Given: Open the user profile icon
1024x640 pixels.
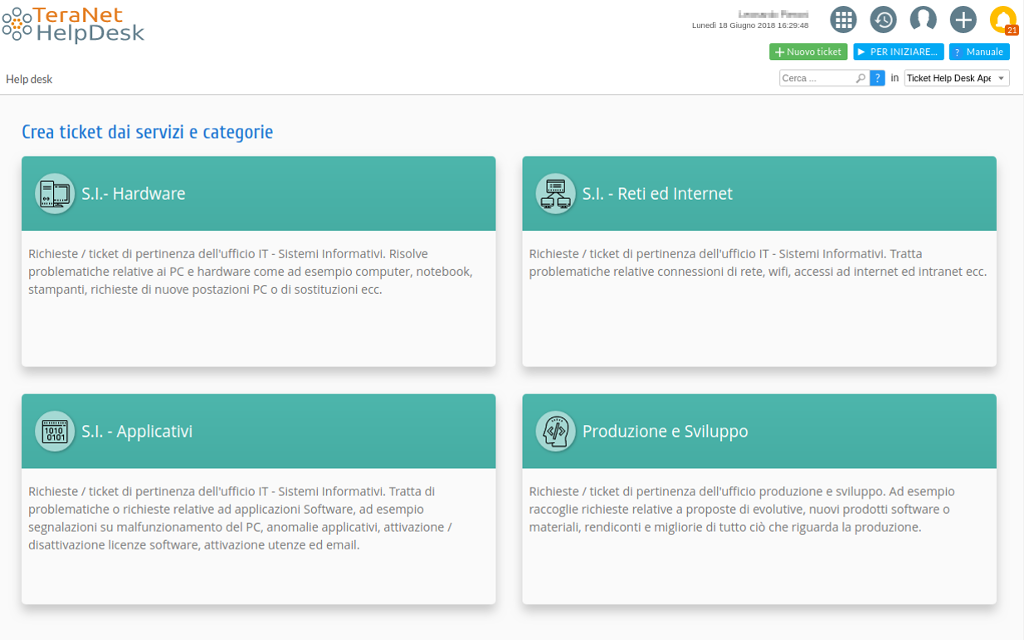Looking at the screenshot, I should 923,19.
